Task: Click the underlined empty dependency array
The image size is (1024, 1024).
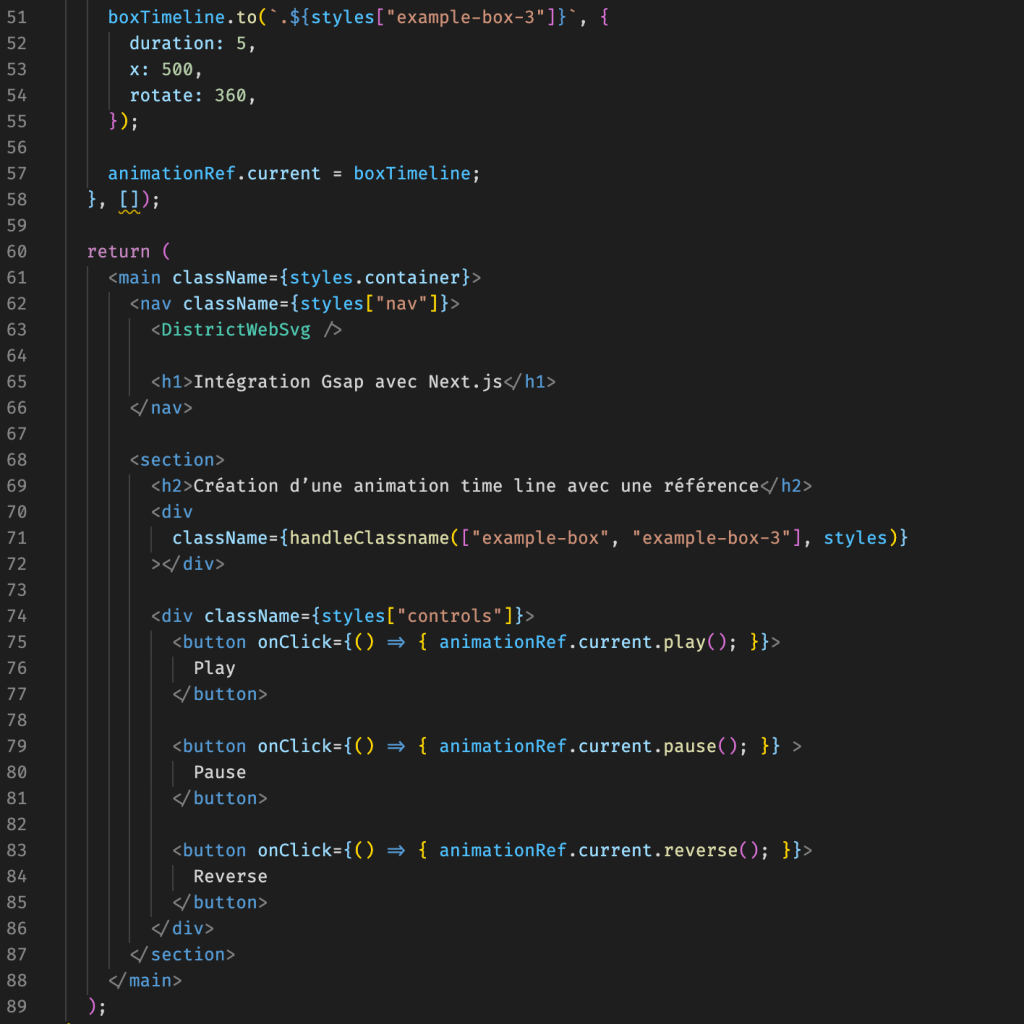Action: tap(130, 199)
